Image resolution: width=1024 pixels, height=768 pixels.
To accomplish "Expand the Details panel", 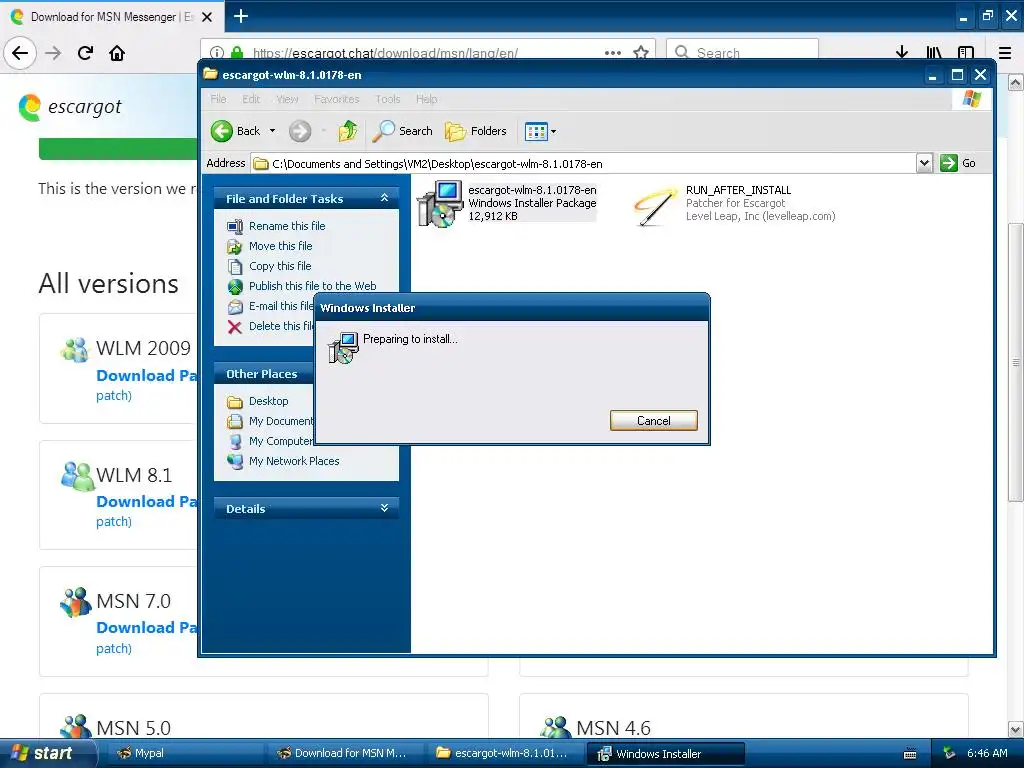I will [385, 507].
